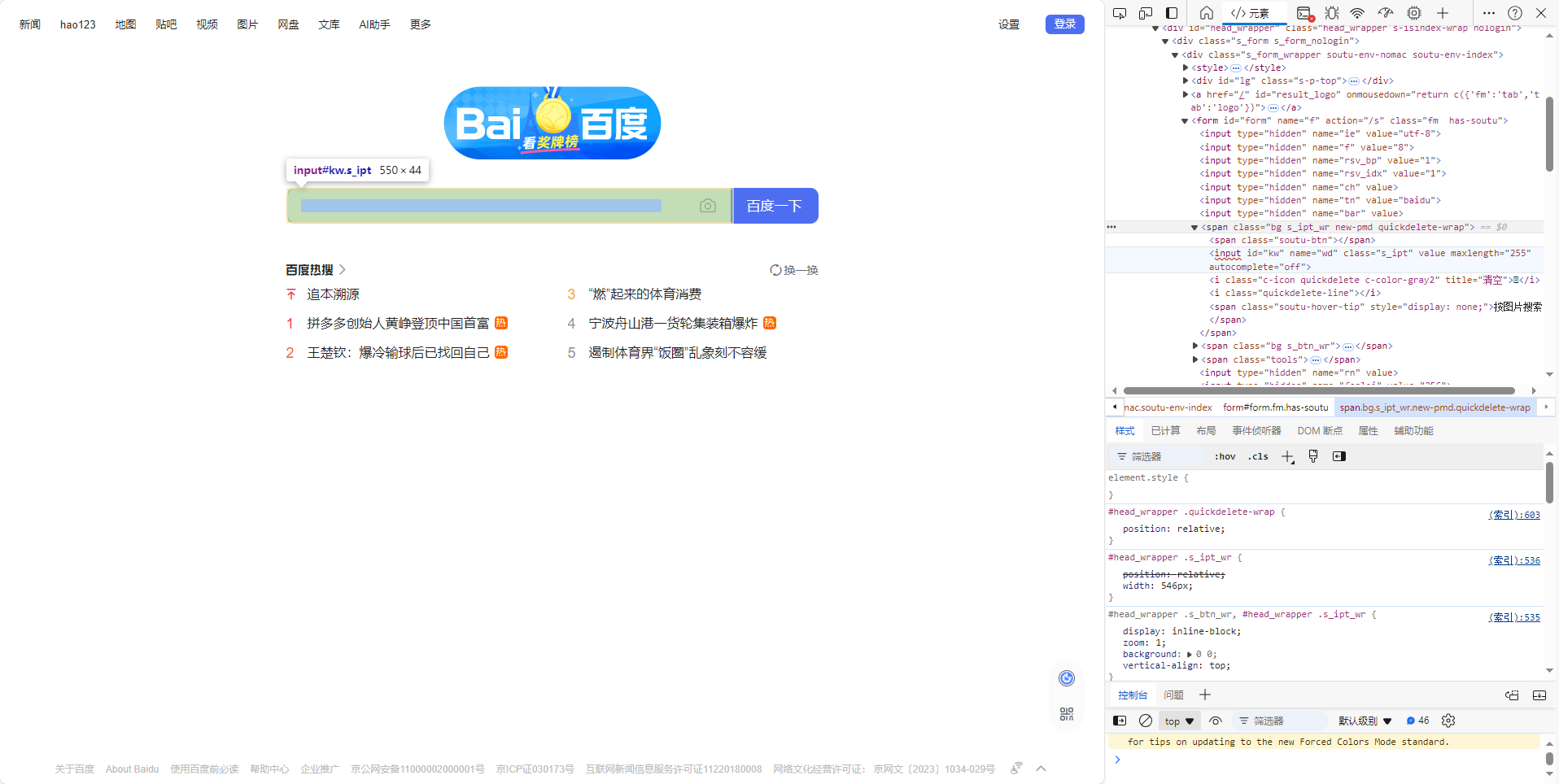Screen dimensions: 1559x784
Task: Toggle the DevTools sidebar dock icon
Action: click(x=1172, y=13)
